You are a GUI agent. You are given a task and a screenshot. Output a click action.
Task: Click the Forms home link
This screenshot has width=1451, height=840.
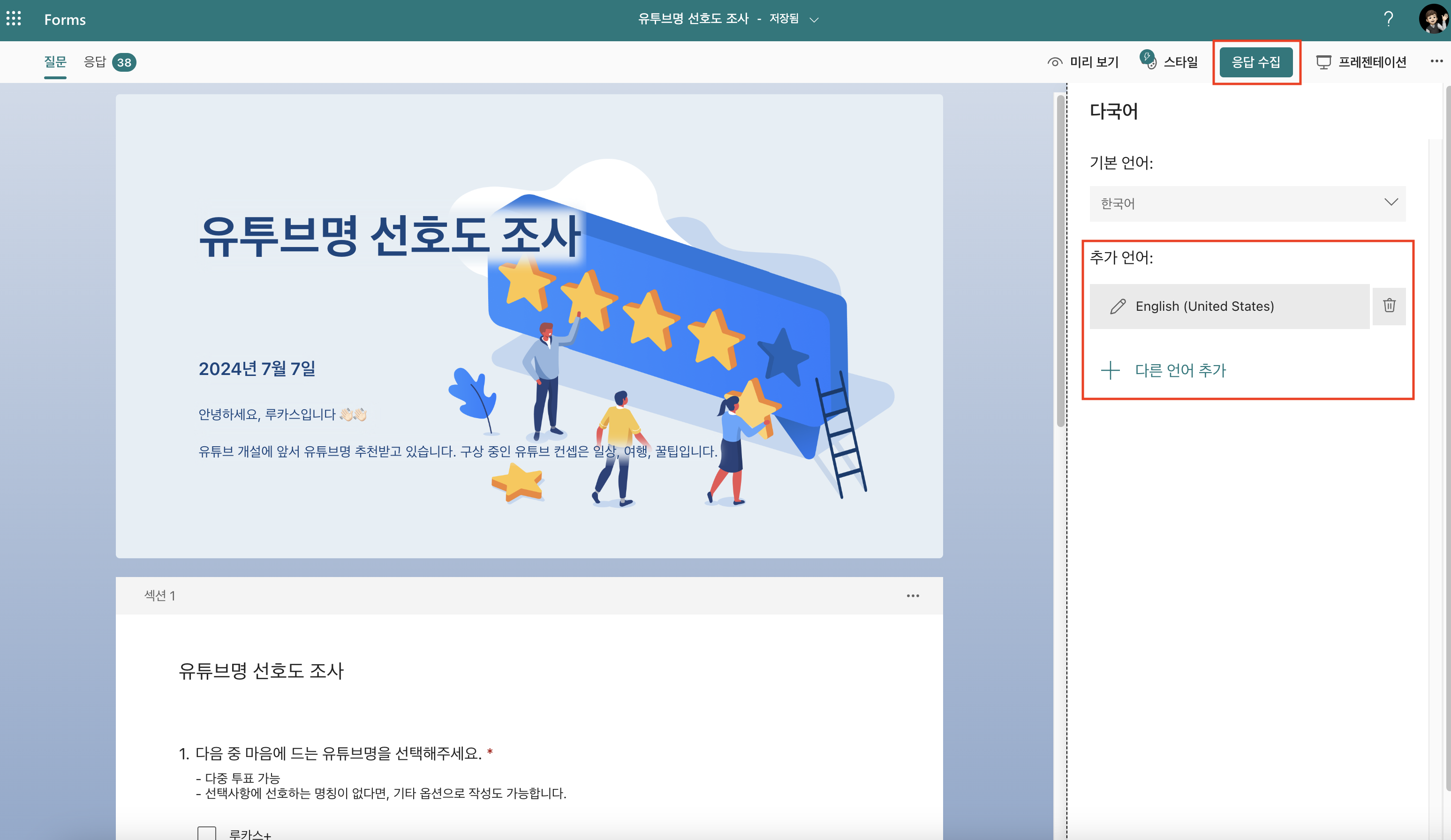coord(65,20)
